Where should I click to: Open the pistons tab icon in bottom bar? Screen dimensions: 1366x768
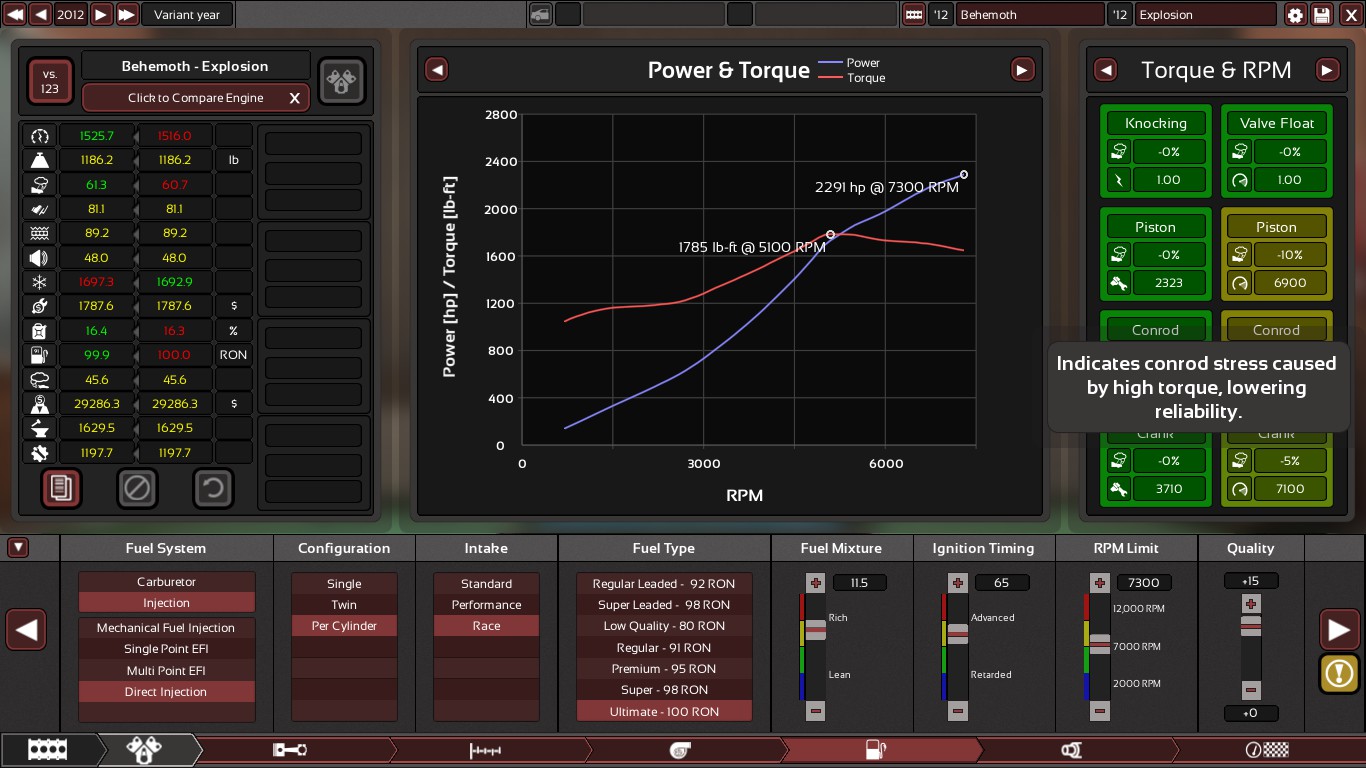142,750
